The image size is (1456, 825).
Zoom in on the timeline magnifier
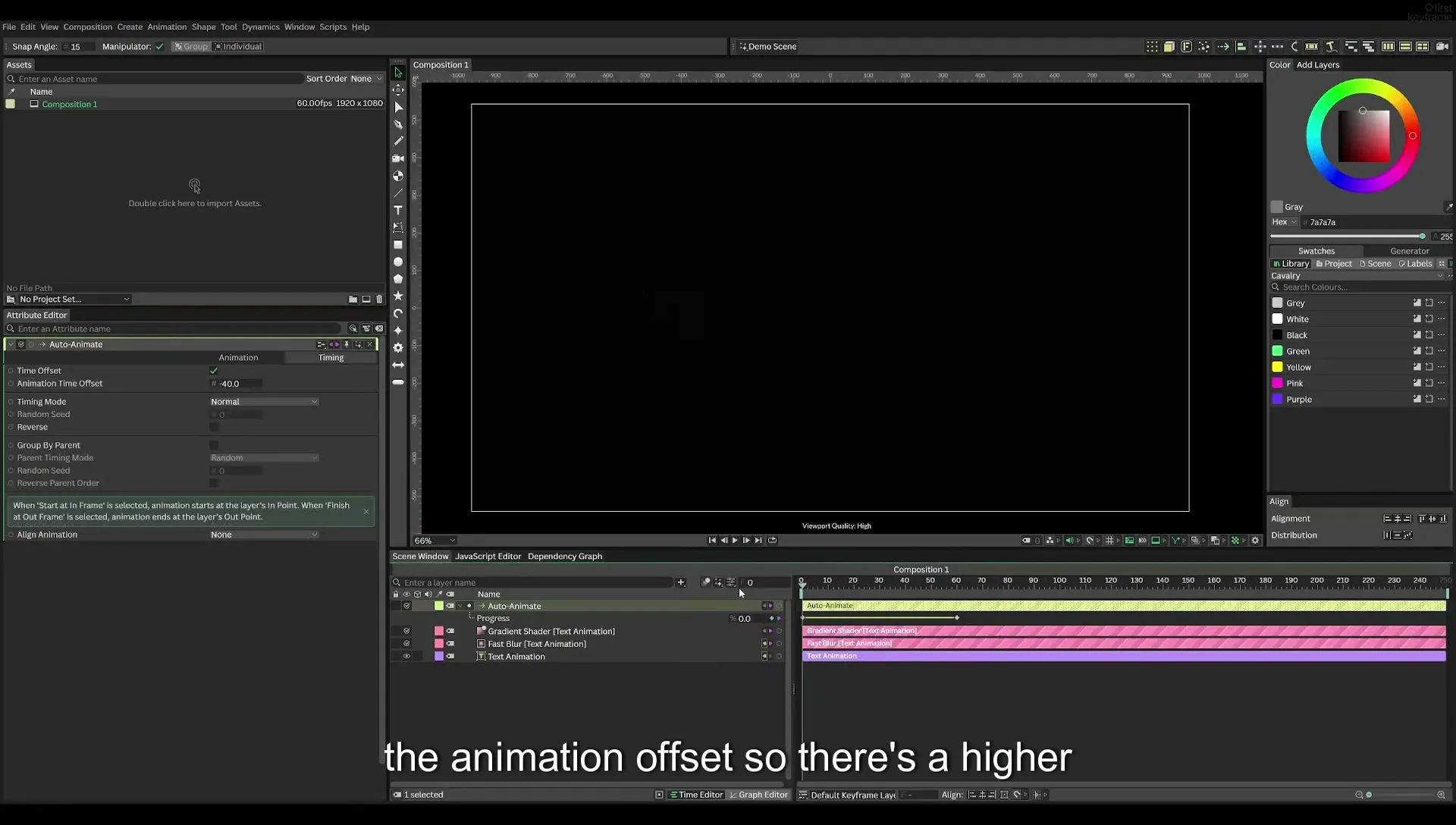click(x=1441, y=795)
